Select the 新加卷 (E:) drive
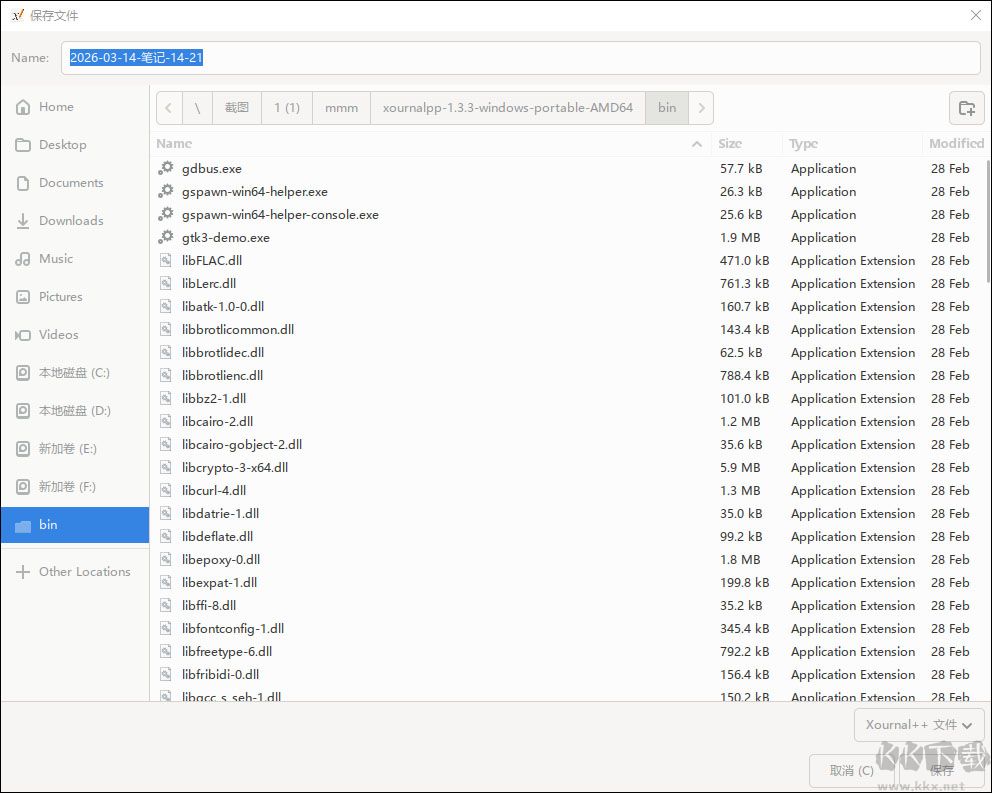 tap(75, 449)
